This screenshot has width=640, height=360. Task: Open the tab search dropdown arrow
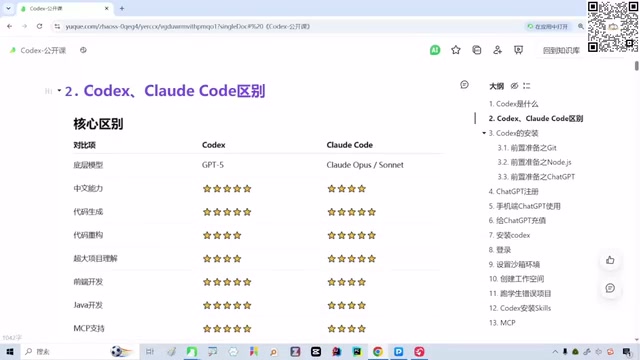click(8, 8)
